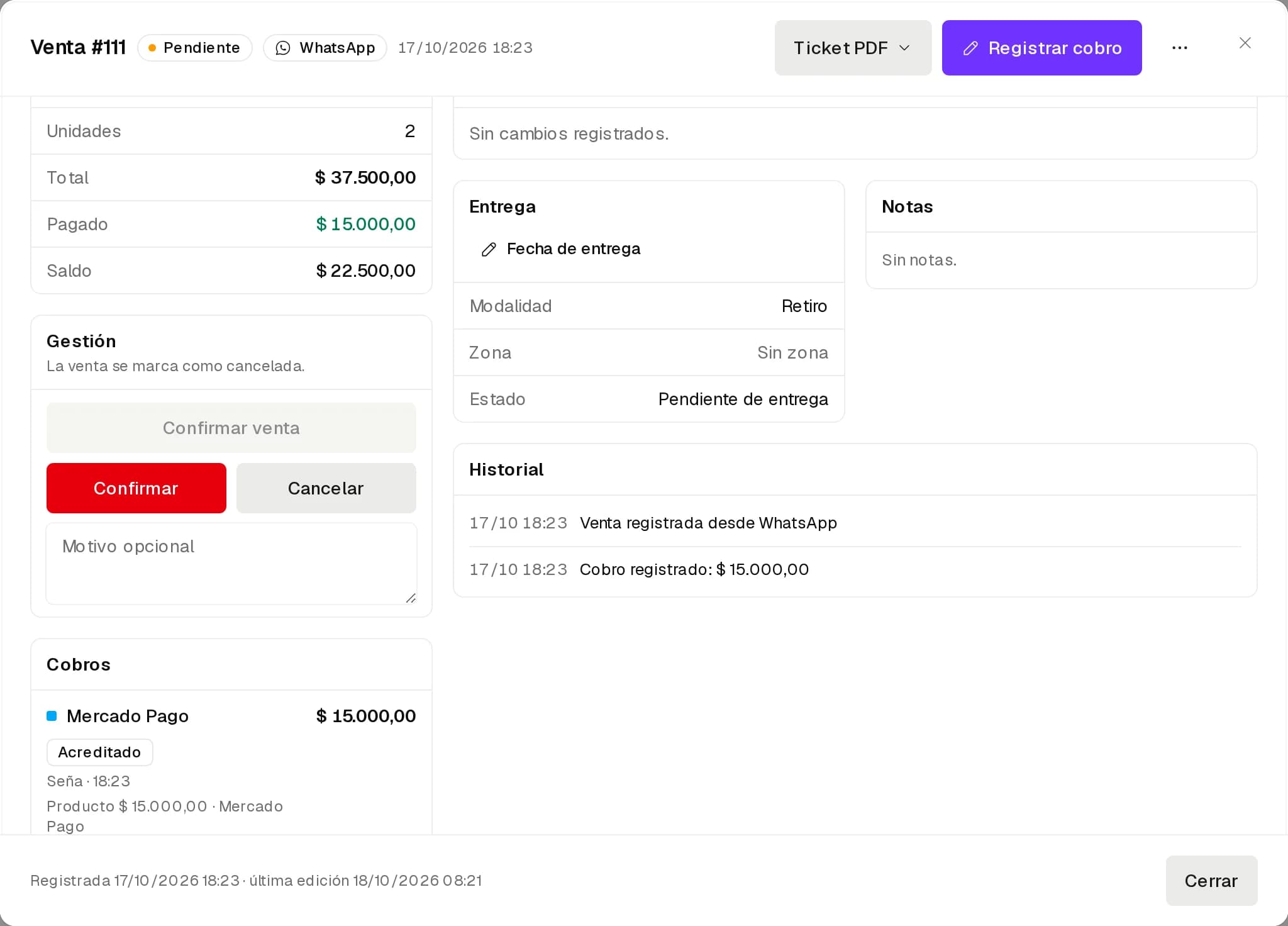Click the orange Pendiente status dot
The image size is (1288, 926).
(152, 48)
